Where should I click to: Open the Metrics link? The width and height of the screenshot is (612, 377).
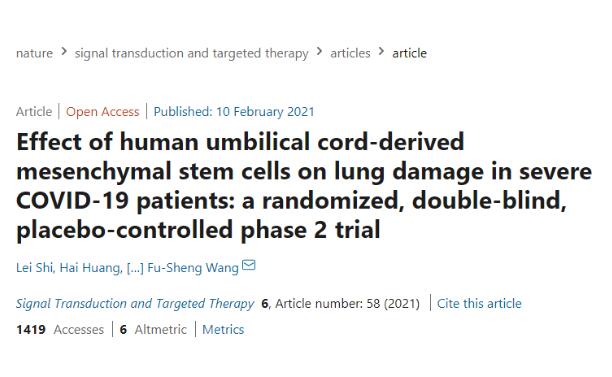tap(223, 330)
